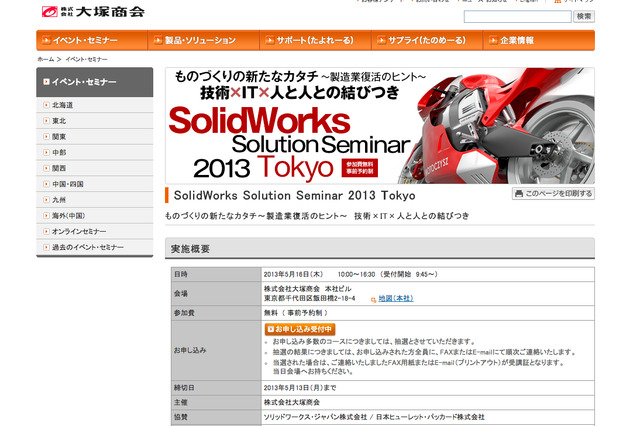This screenshot has height=426, width=640.
Task: Go to ホーム breadcrumb link
Action: (x=45, y=60)
